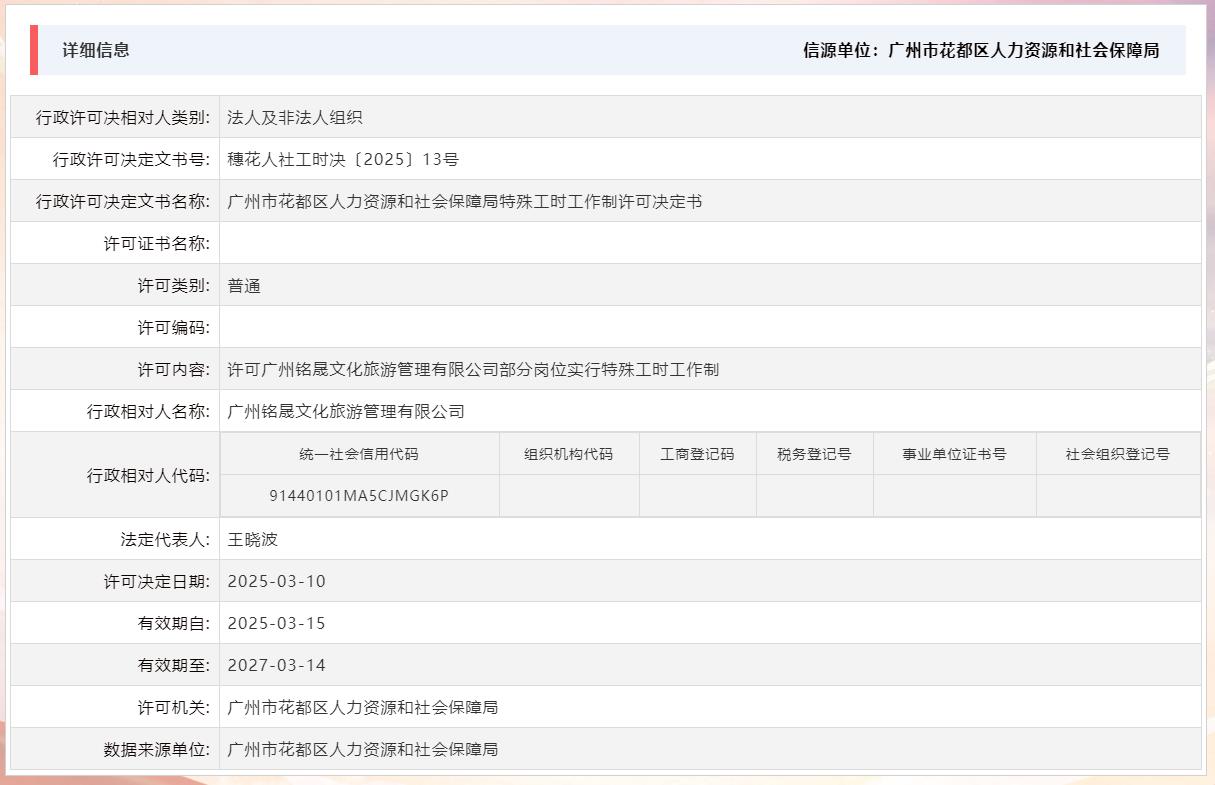Select credit code 91440101MA5CJMGK6P
The width and height of the screenshot is (1215, 785).
point(360,495)
